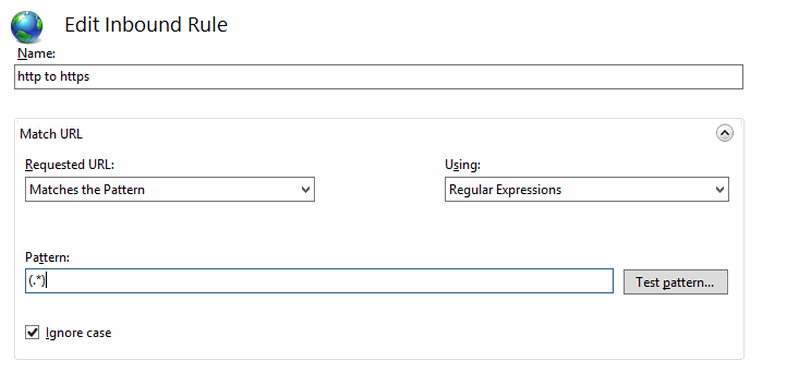Select the 'Regular Expressions' combo box
Image resolution: width=799 pixels, height=373 pixels.
(x=587, y=190)
